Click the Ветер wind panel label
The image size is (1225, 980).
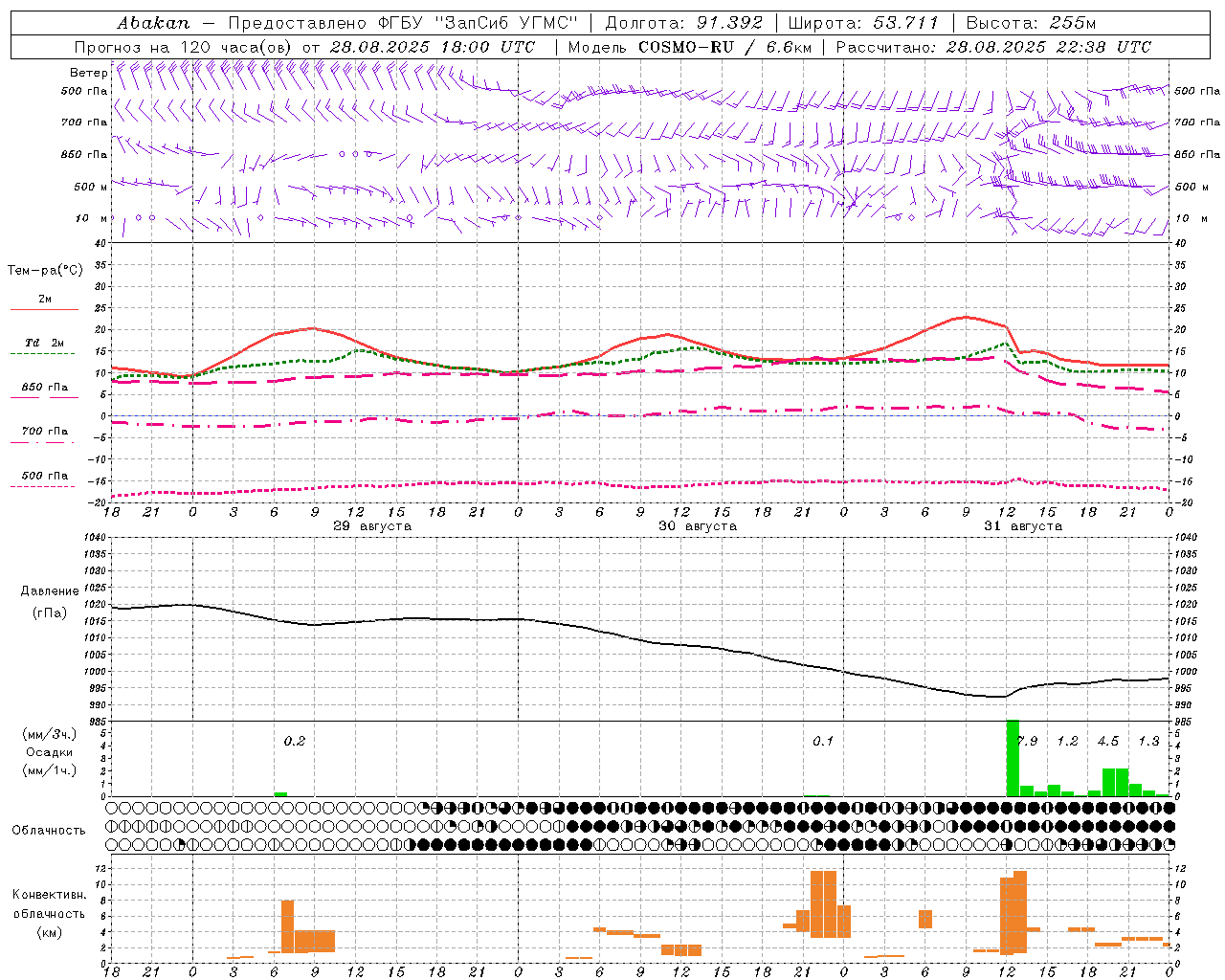click(x=88, y=73)
